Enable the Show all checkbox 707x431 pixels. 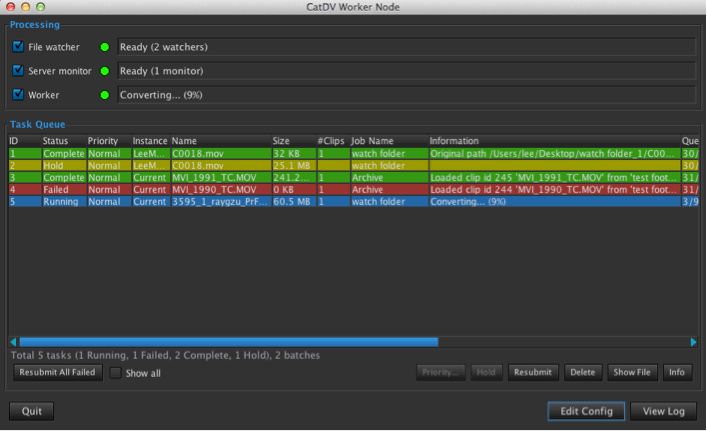(x=116, y=373)
